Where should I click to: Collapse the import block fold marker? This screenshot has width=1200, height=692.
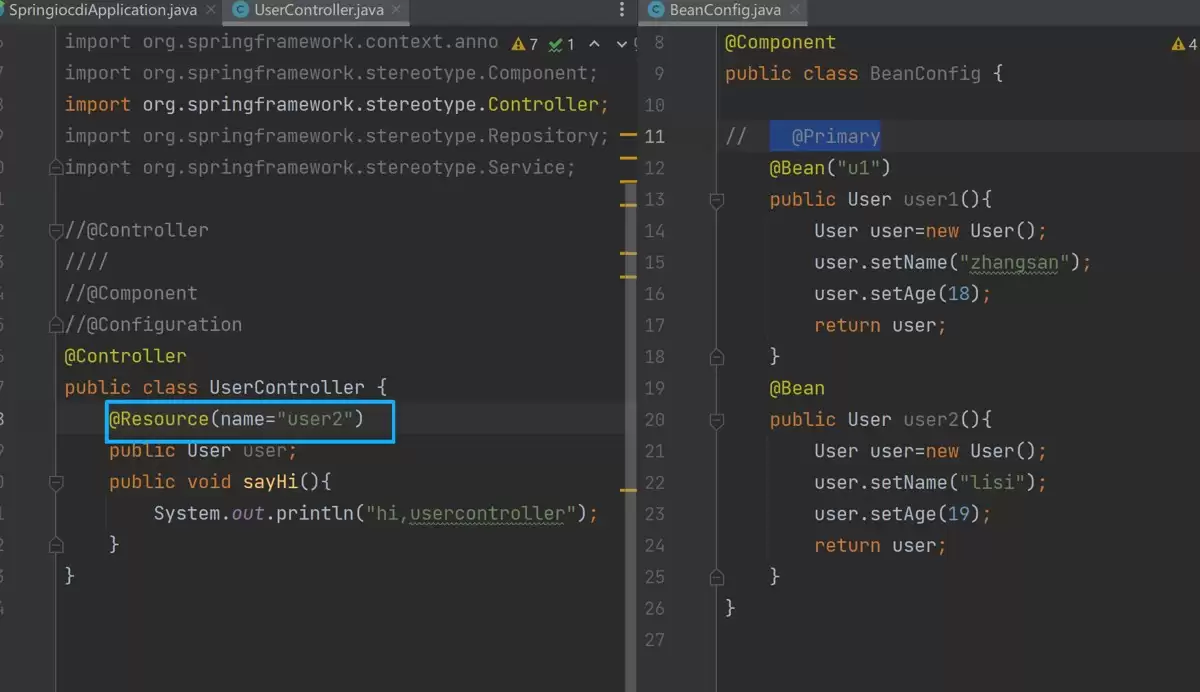coord(56,168)
